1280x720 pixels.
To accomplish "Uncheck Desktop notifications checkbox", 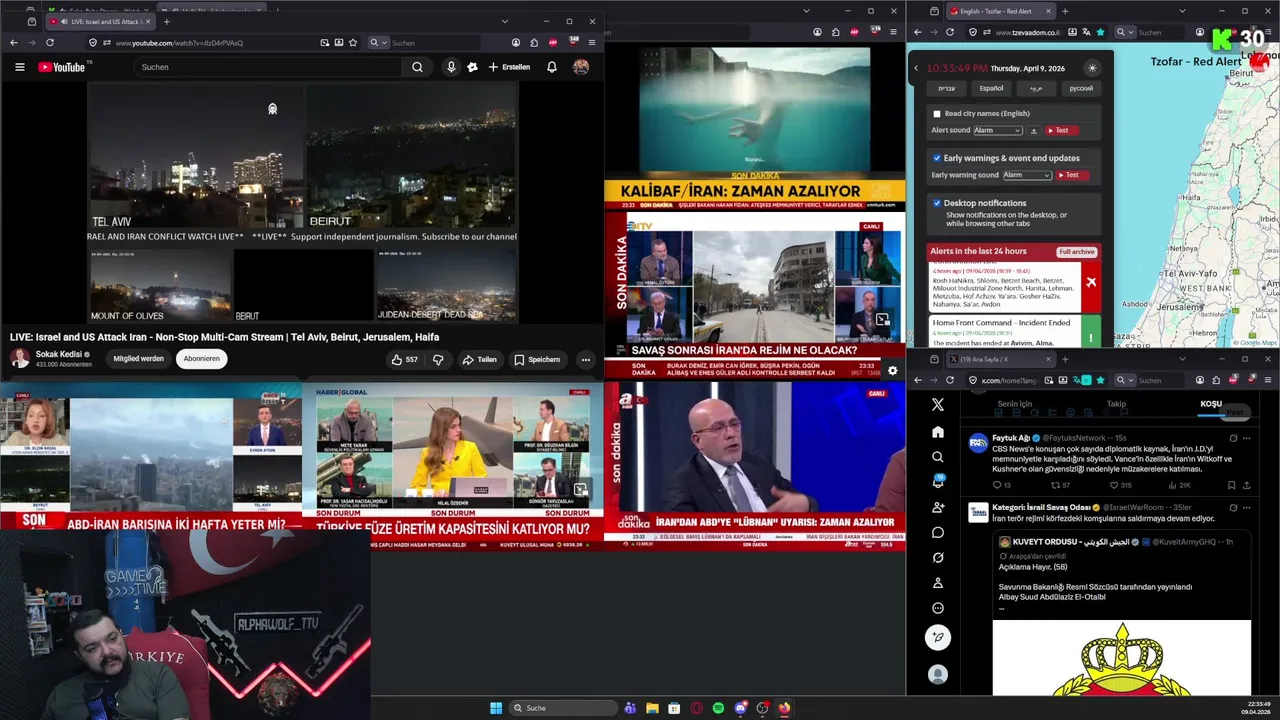I will (937, 203).
